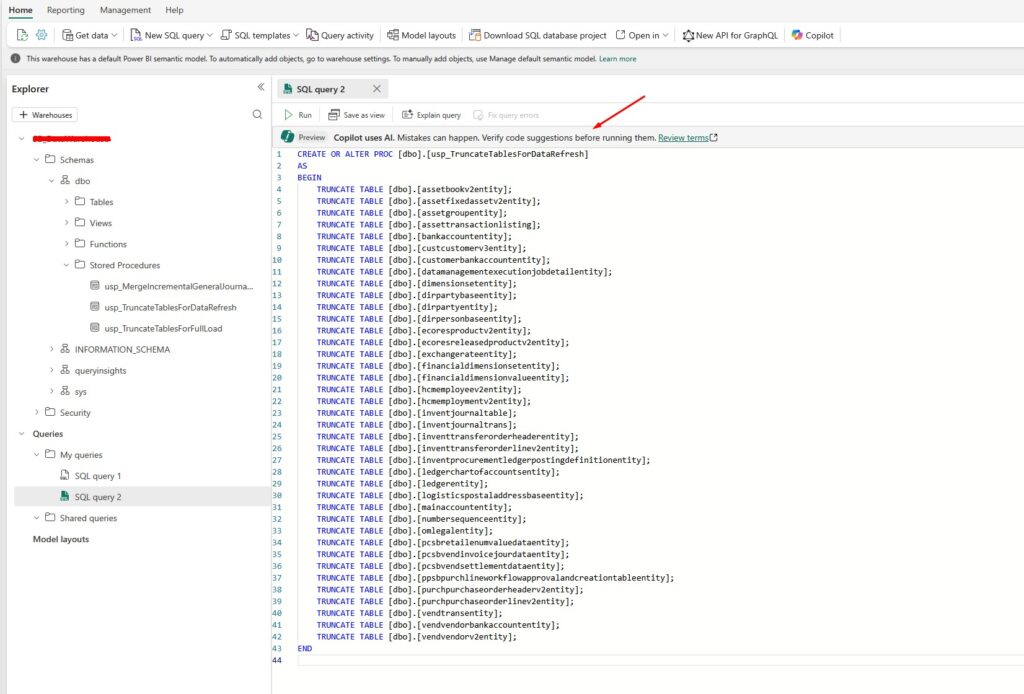Collapse the Explorer pane
1024x694 pixels.
pos(261,87)
